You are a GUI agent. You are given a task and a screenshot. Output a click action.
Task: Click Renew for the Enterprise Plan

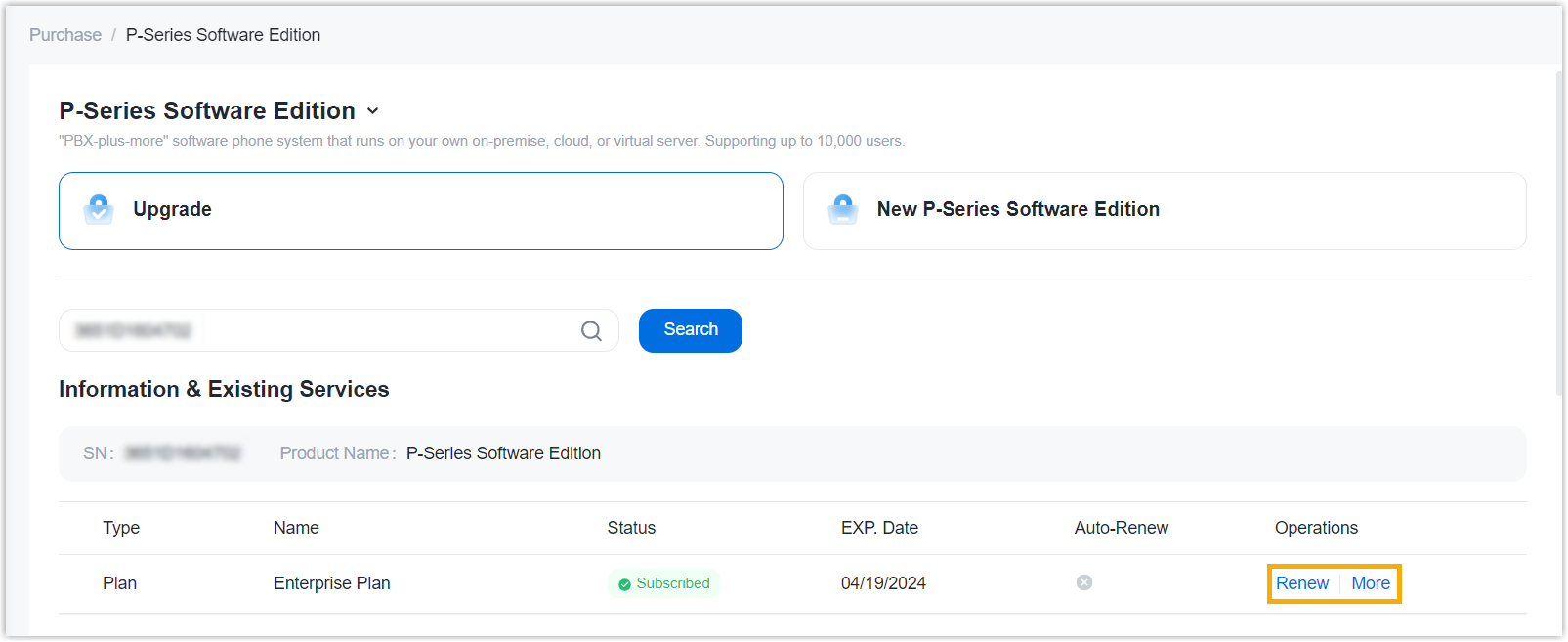1302,583
